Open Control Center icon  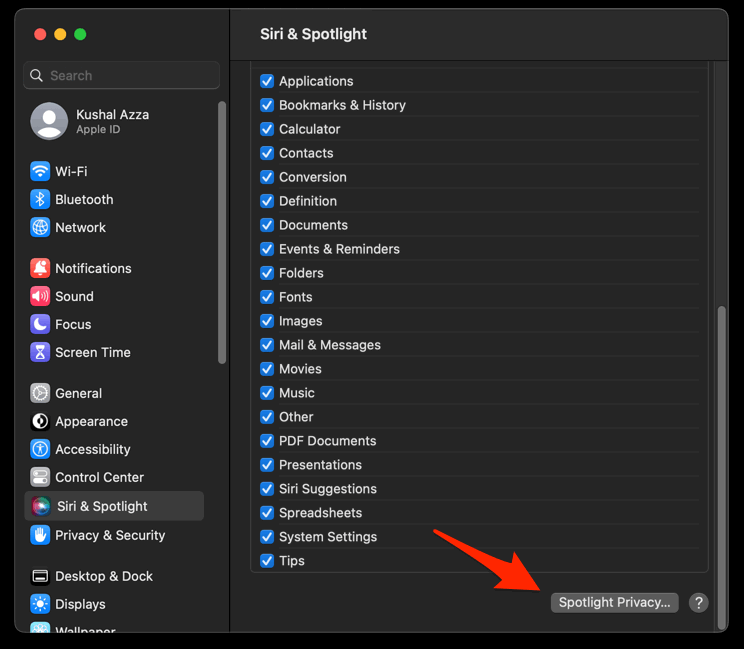click(x=40, y=477)
